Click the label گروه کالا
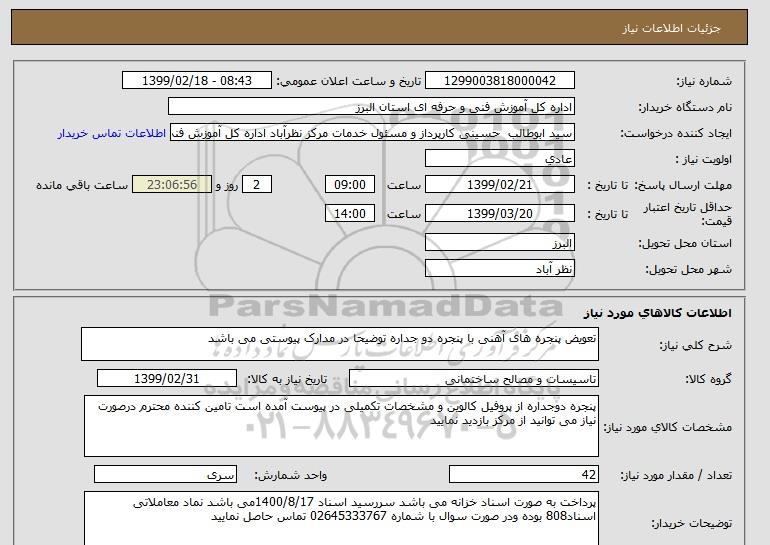Image resolution: width=770 pixels, height=545 pixels. click(709, 379)
